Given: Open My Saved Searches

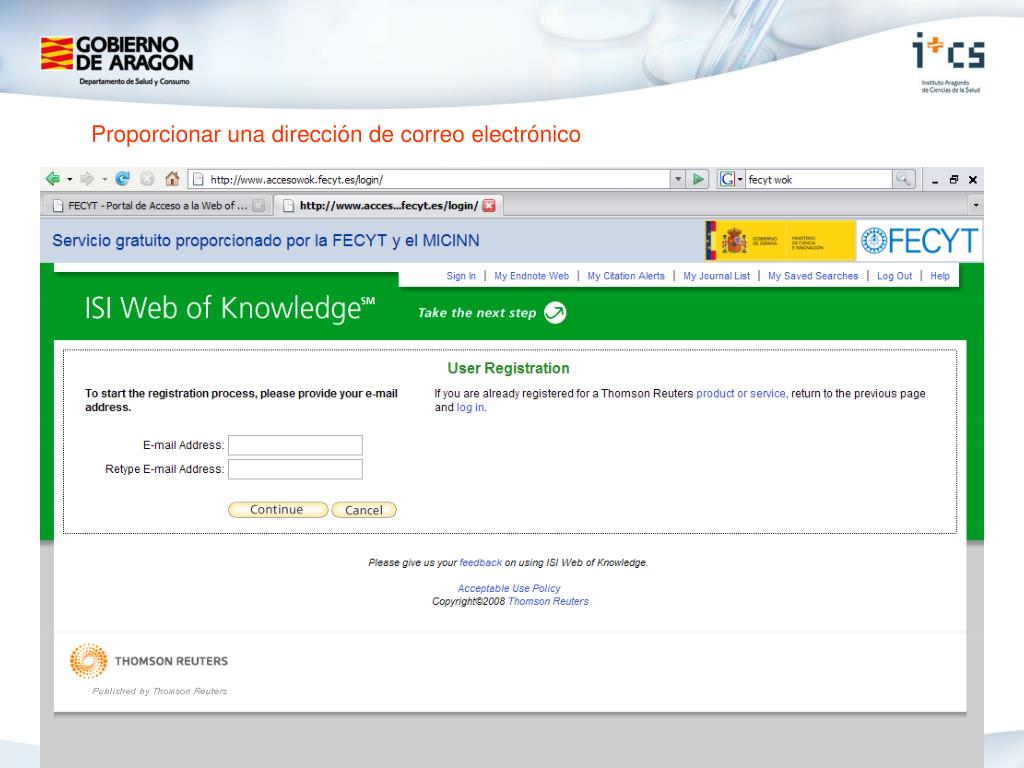Looking at the screenshot, I should click(x=813, y=276).
